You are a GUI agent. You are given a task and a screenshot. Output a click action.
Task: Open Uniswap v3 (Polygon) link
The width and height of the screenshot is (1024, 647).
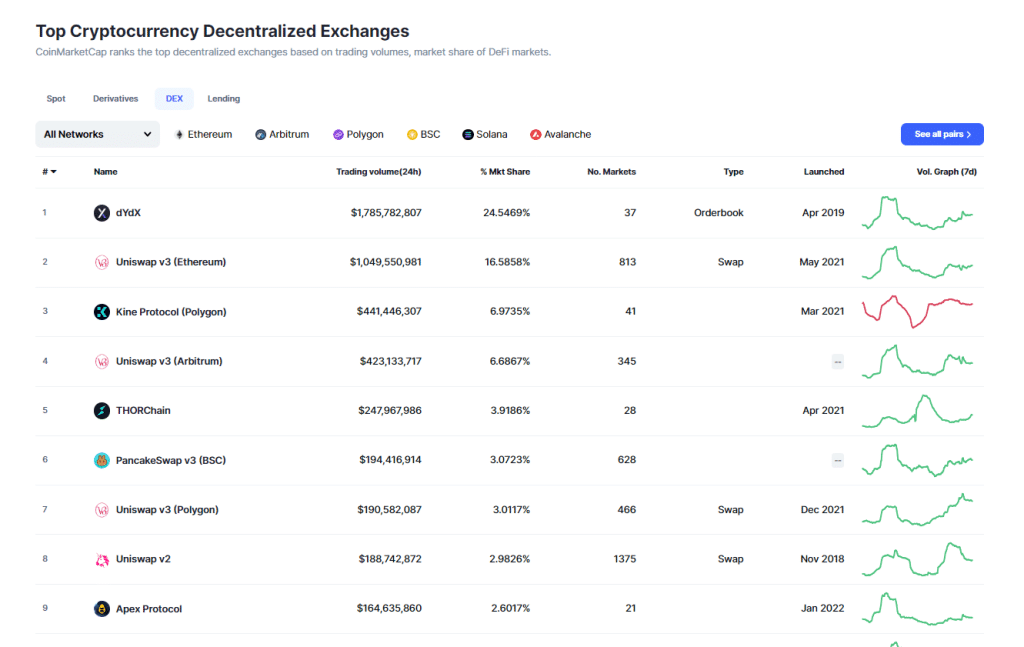pyautogui.click(x=167, y=510)
